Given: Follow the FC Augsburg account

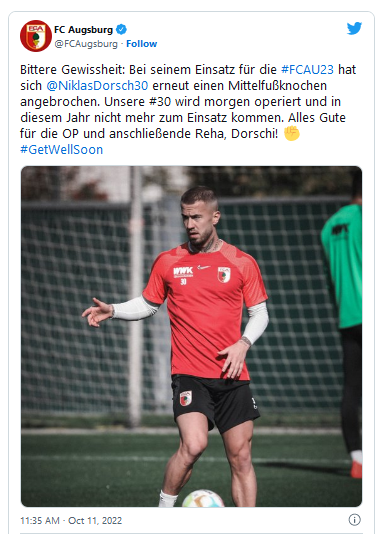Looking at the screenshot, I should (141, 44).
